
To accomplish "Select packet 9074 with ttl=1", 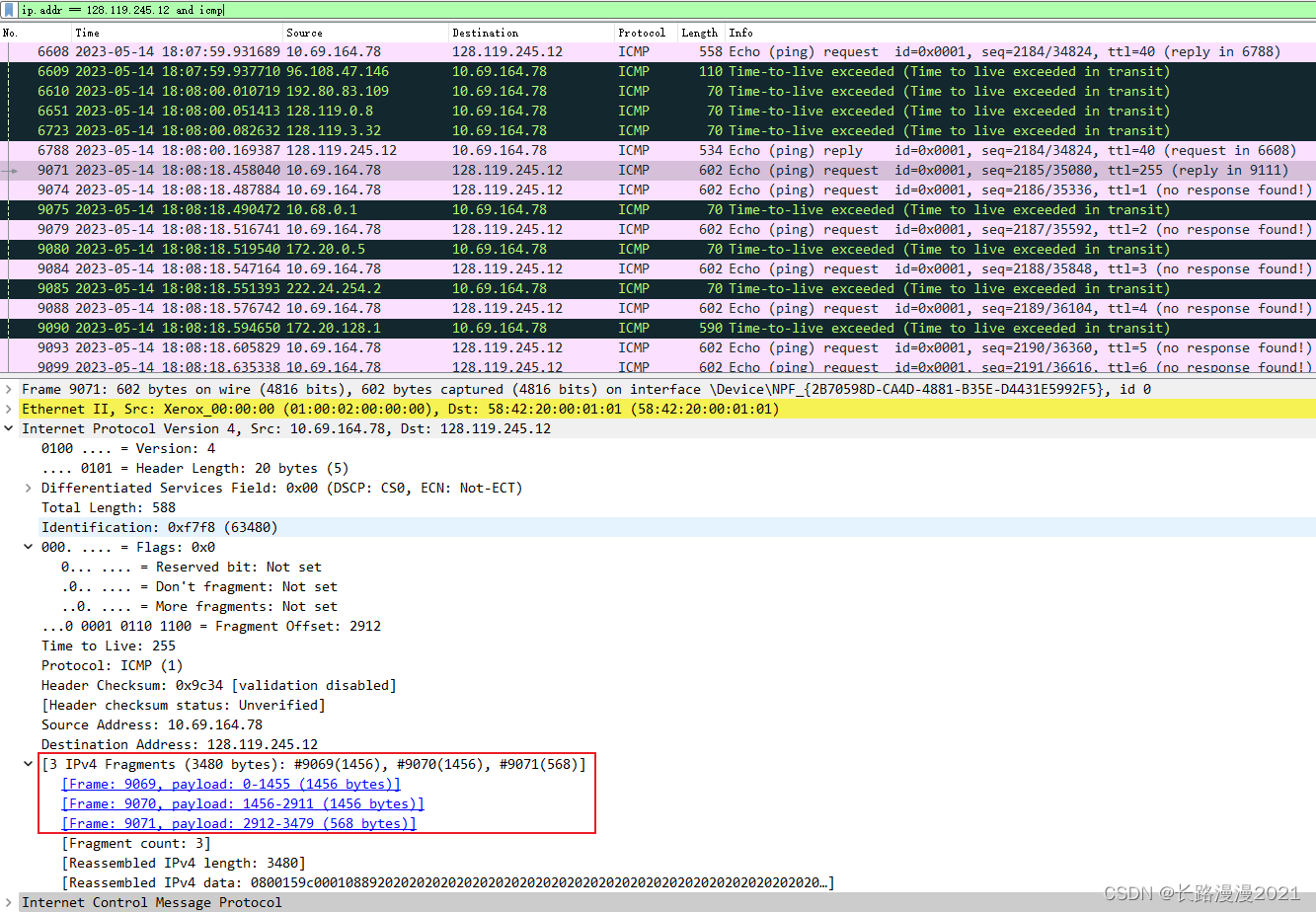I will tap(658, 190).
